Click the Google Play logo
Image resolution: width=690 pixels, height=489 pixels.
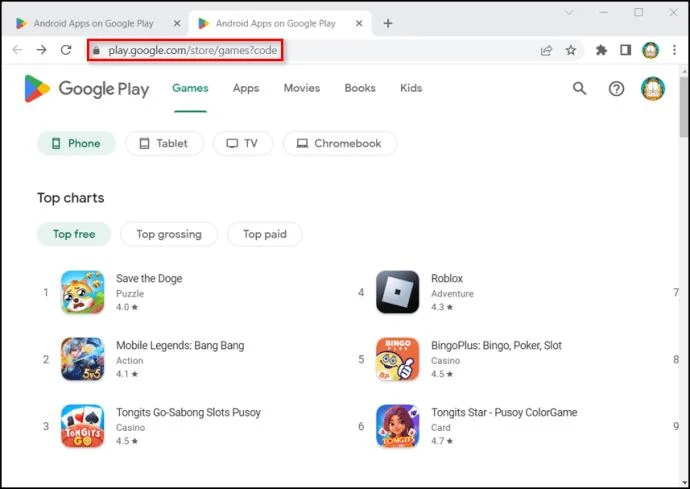coord(87,88)
